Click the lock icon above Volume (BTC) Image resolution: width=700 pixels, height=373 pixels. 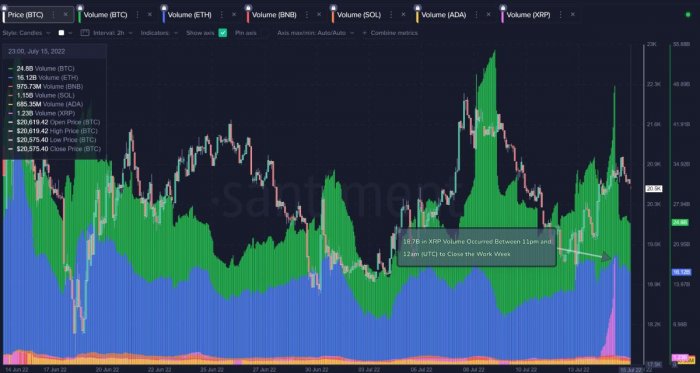point(80,7)
